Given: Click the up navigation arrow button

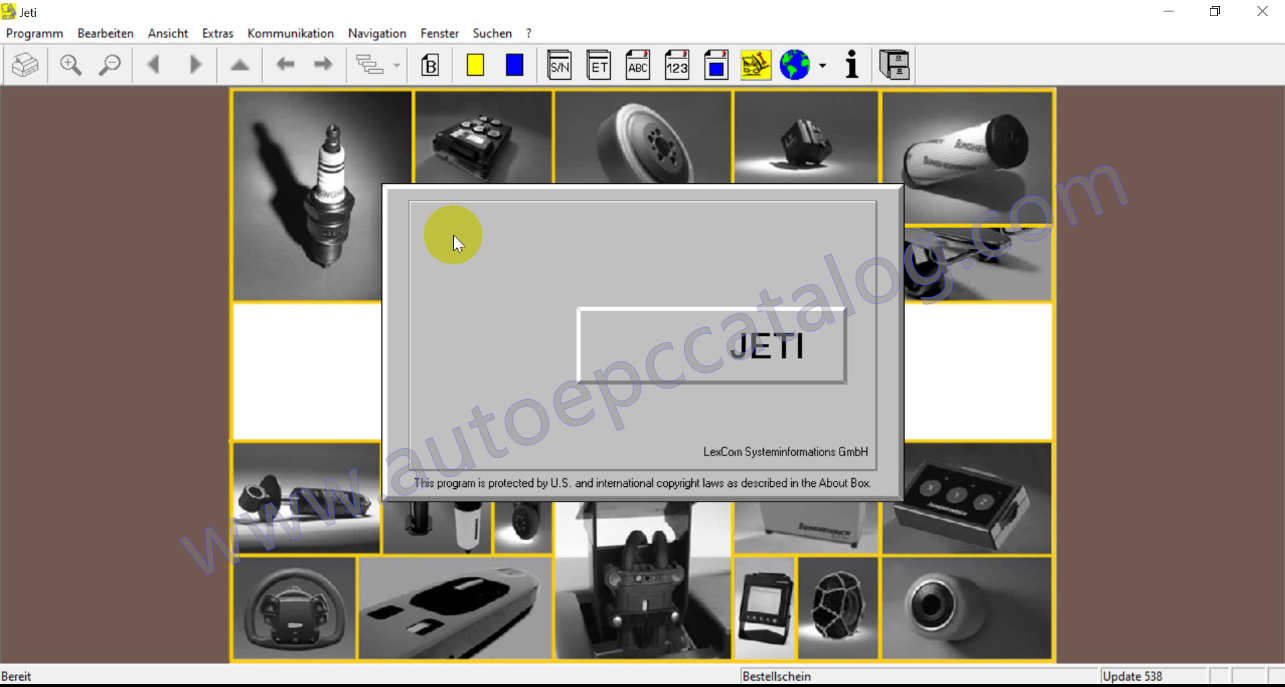Looking at the screenshot, I should click(x=239, y=64).
